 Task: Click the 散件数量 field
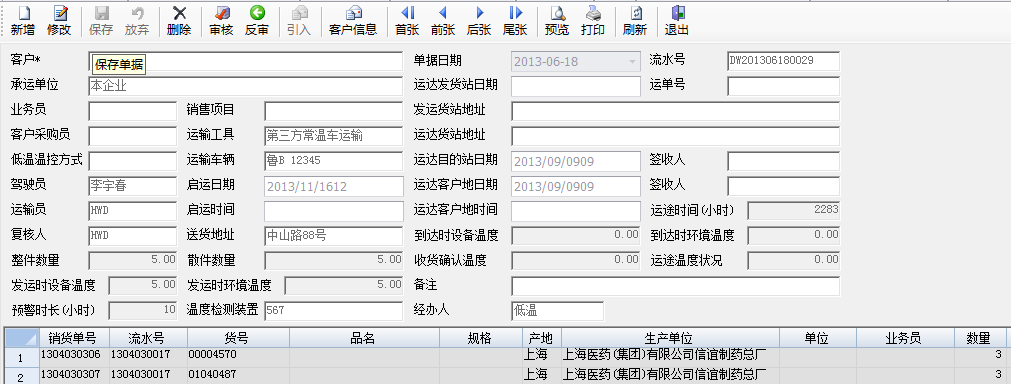[333, 260]
